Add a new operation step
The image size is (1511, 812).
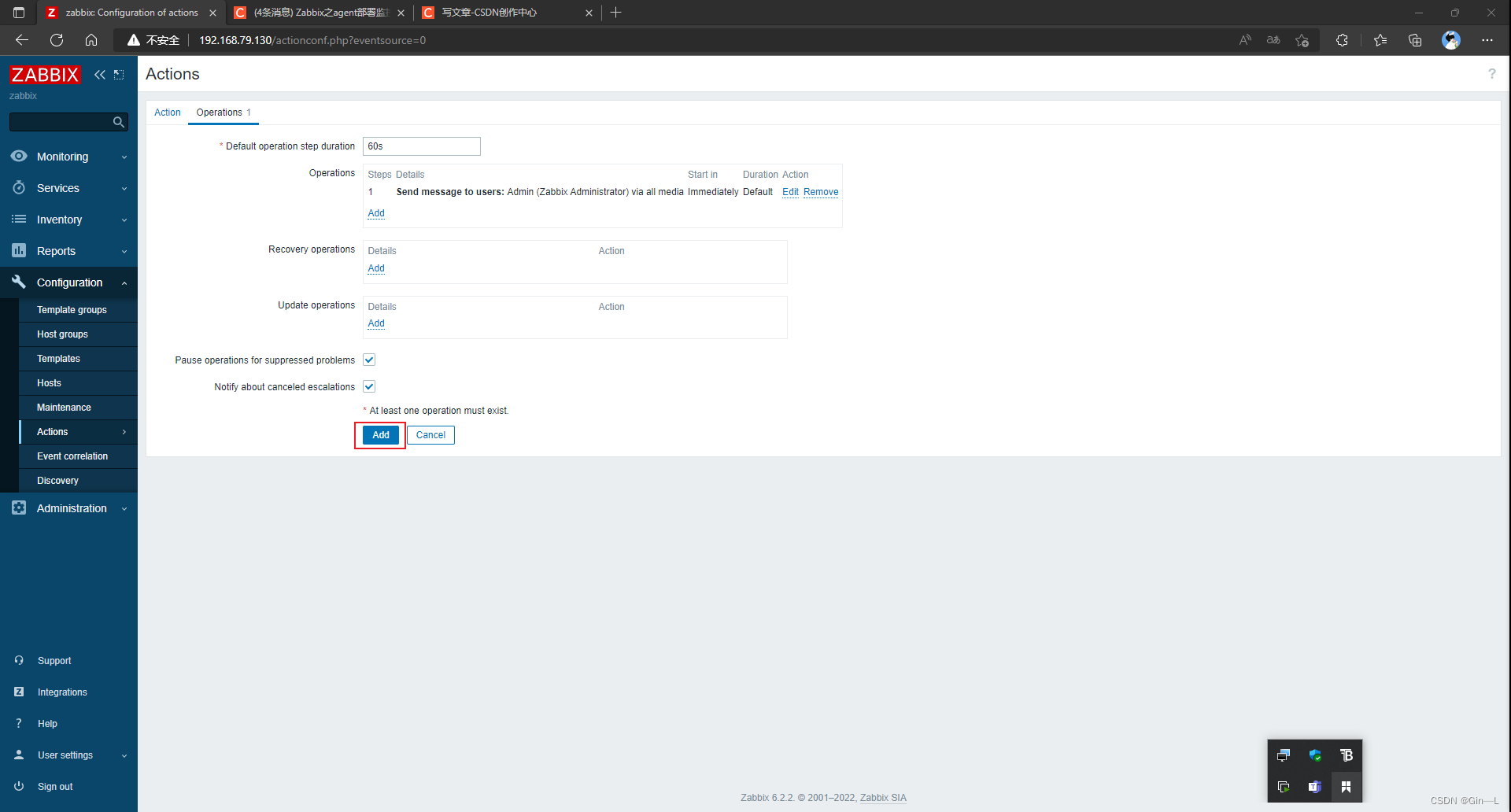coord(376,213)
